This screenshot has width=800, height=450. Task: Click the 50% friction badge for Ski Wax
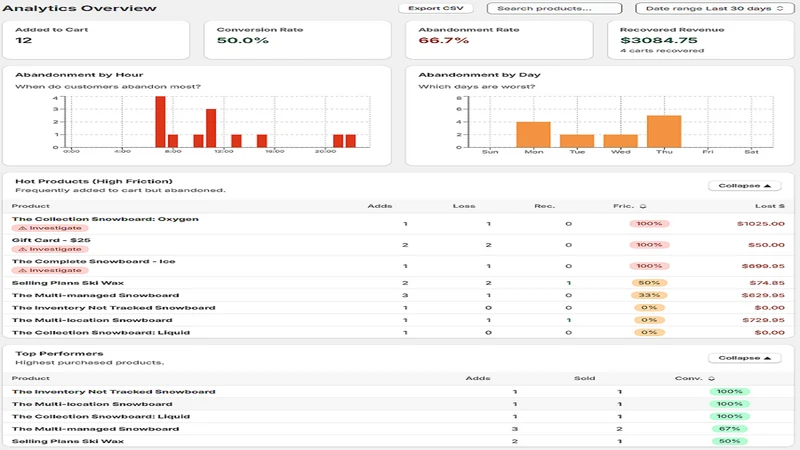pyautogui.click(x=649, y=283)
